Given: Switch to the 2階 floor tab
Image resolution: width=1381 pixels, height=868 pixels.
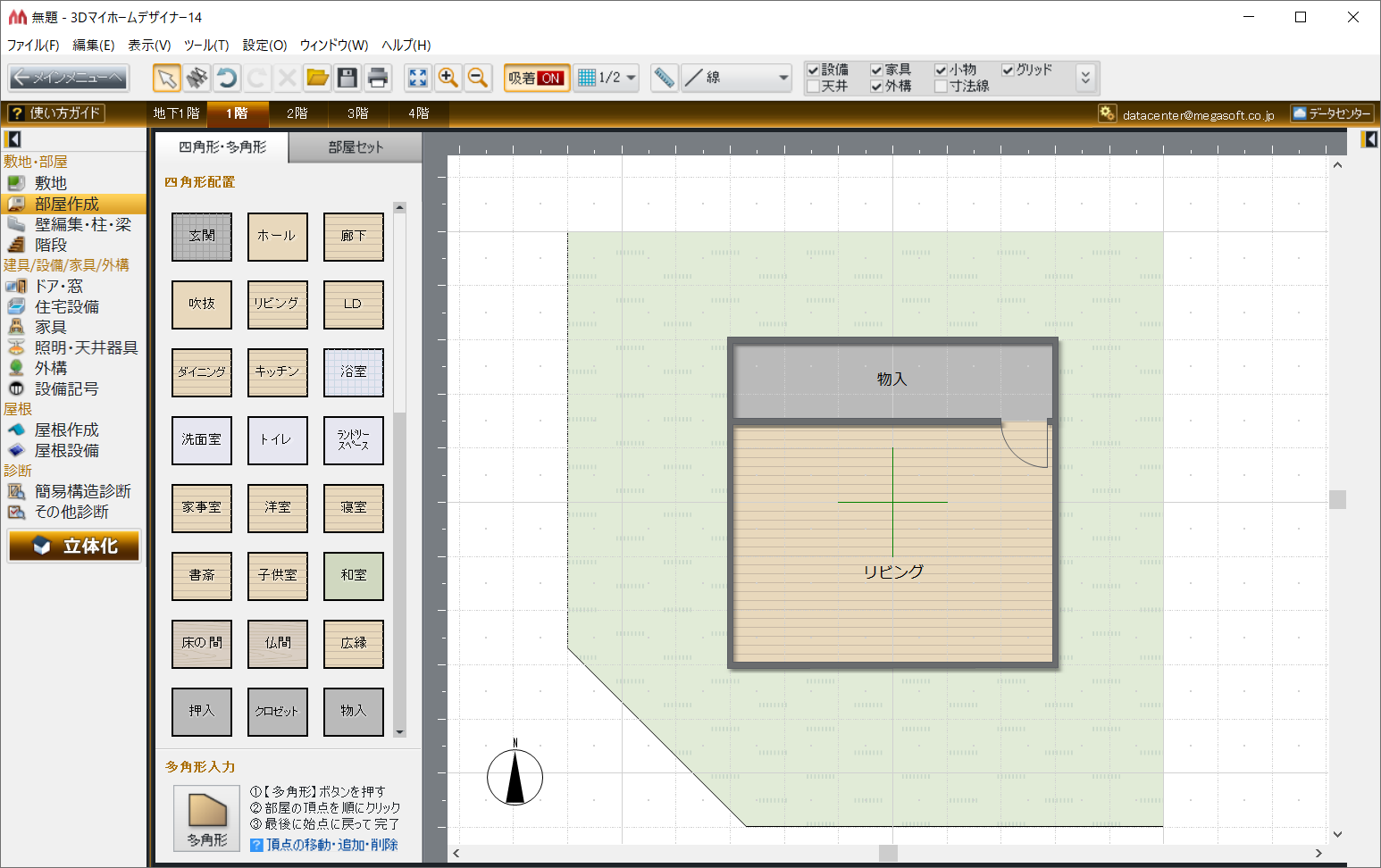Looking at the screenshot, I should pyautogui.click(x=297, y=113).
